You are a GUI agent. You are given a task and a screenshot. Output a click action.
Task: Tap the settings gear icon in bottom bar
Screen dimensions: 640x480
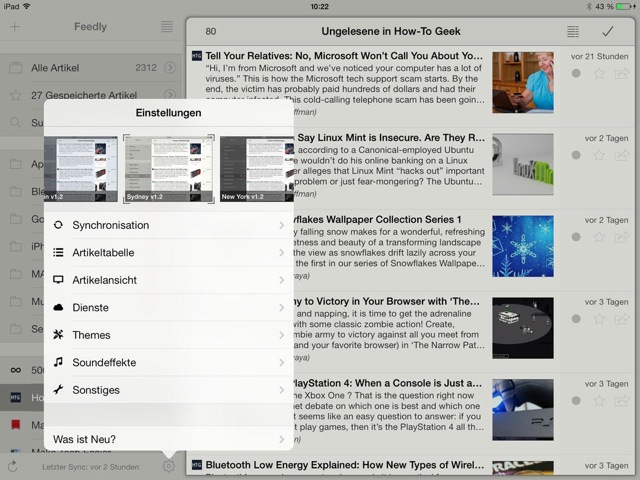(168, 466)
